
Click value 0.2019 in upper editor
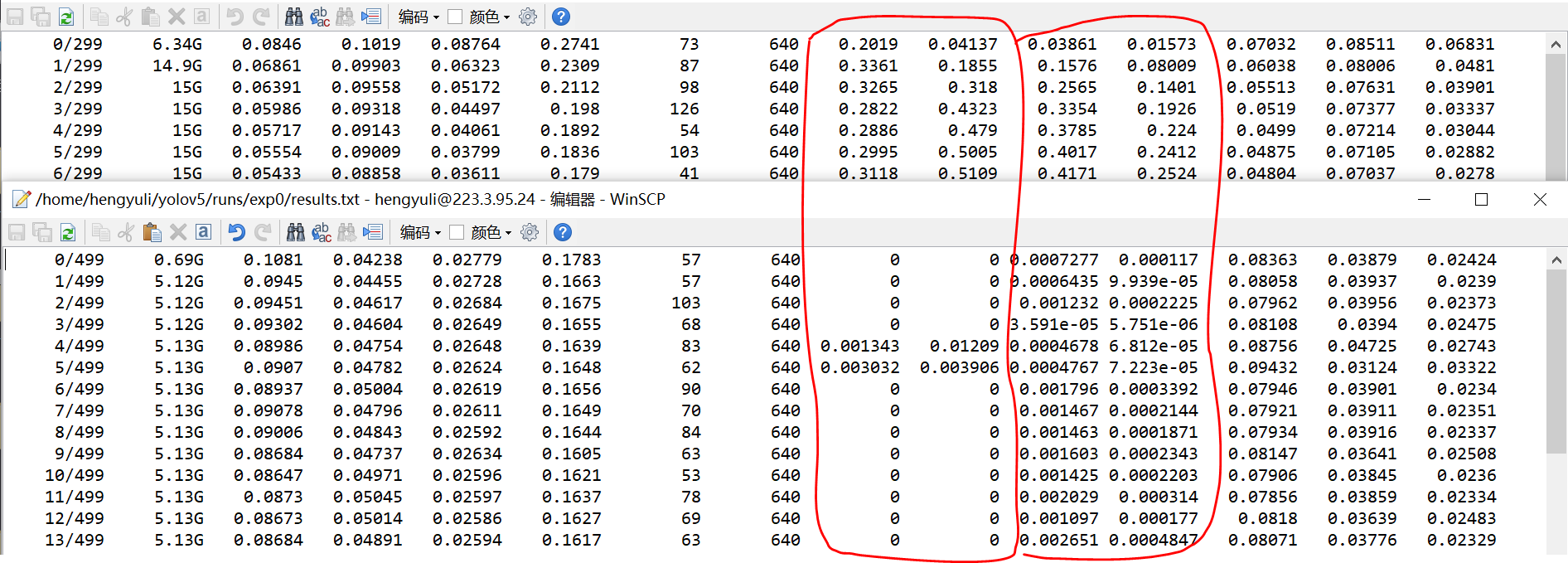coord(868,44)
